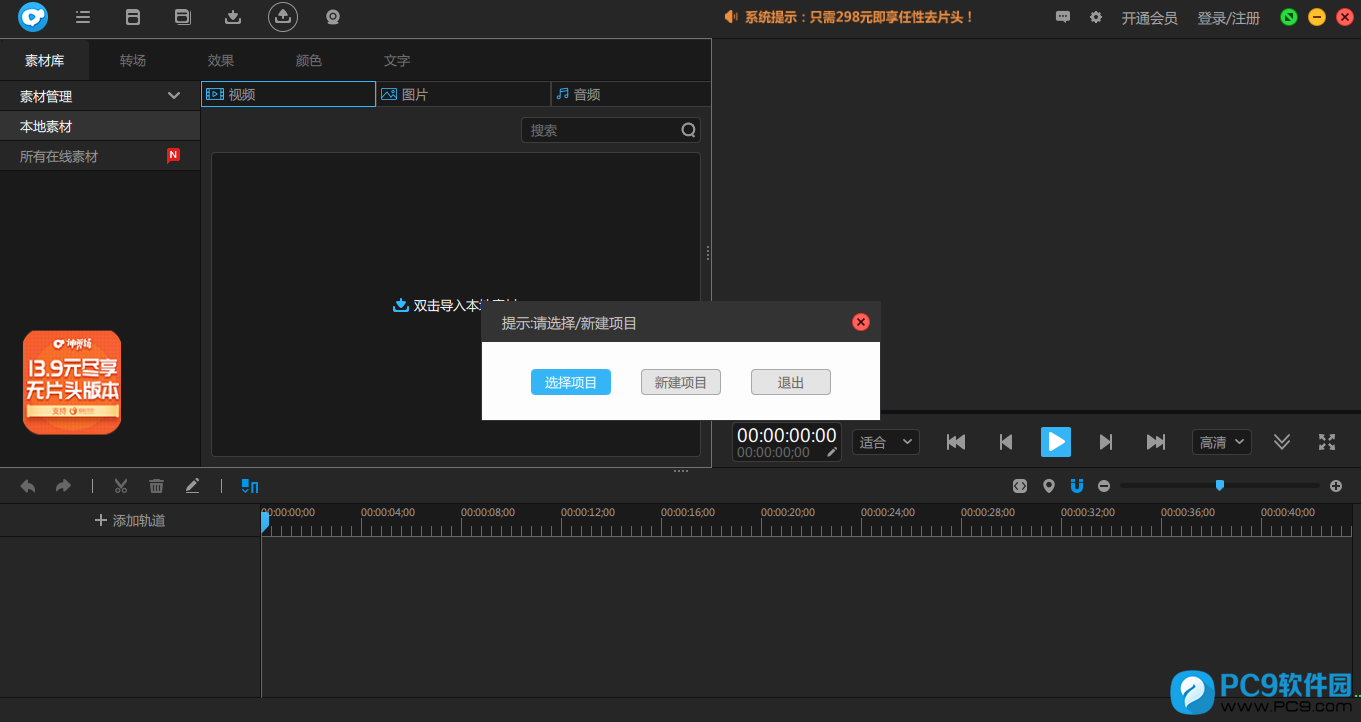The image size is (1361, 722).
Task: Click the 双击导入本地素材 import area
Action: click(456, 305)
